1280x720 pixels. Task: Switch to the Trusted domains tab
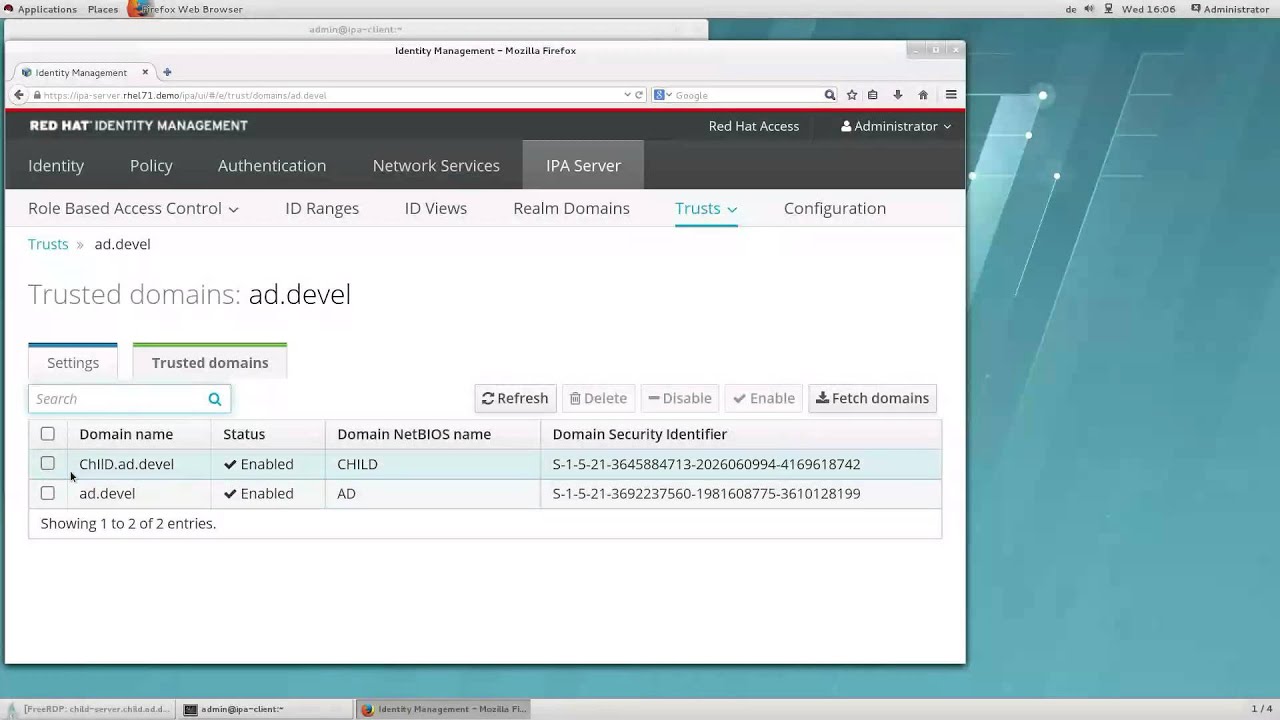coord(210,363)
